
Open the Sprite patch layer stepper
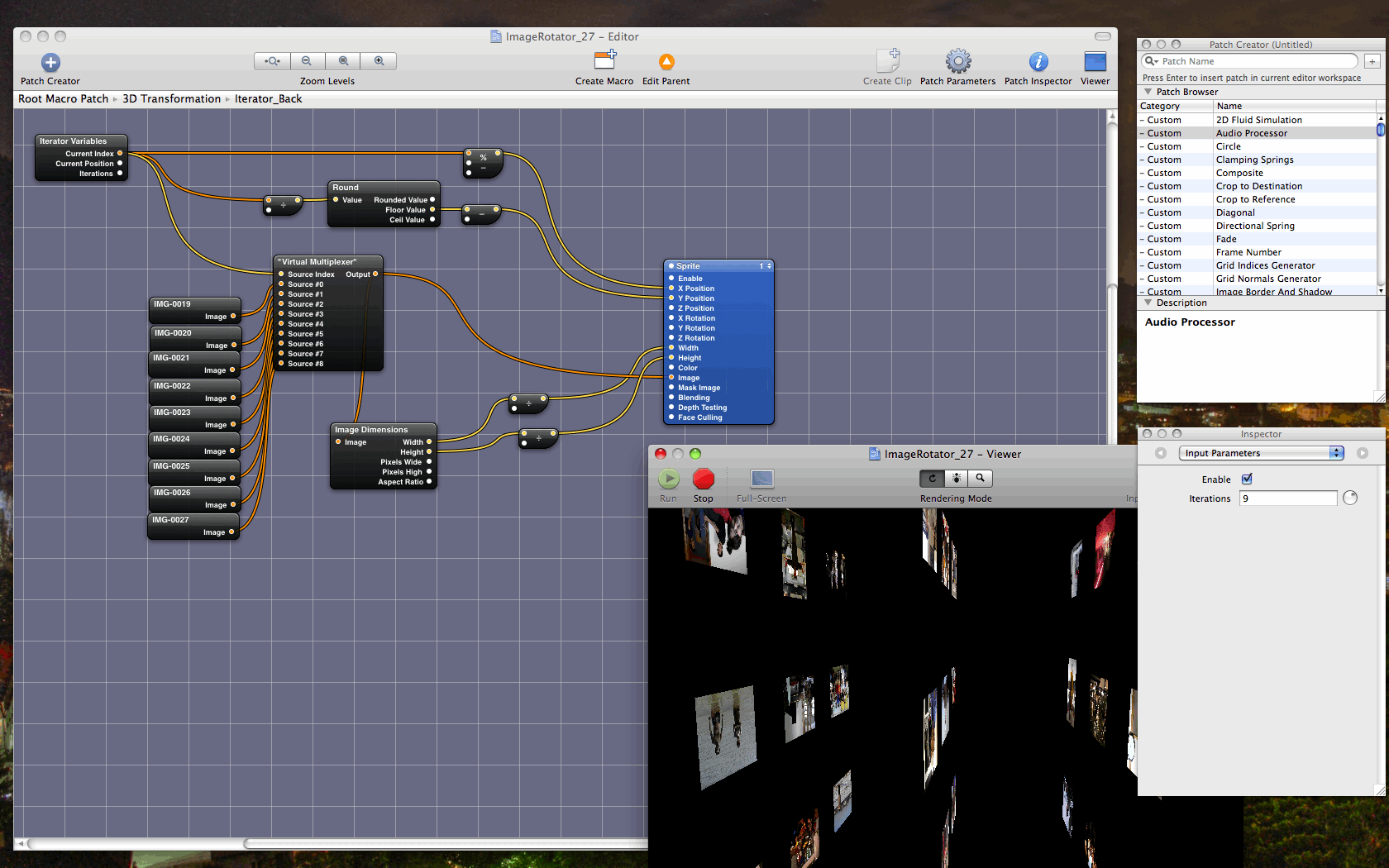(x=769, y=266)
